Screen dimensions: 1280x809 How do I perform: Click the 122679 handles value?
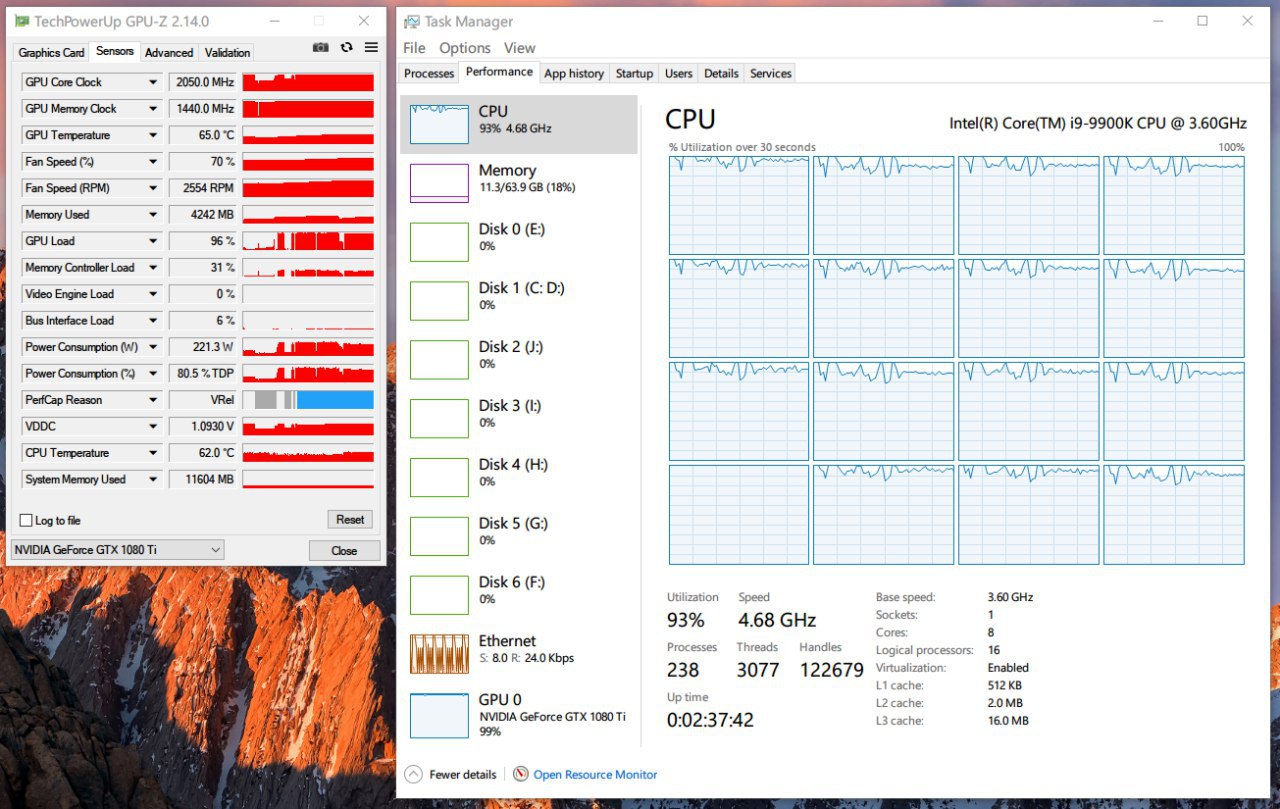tap(831, 670)
